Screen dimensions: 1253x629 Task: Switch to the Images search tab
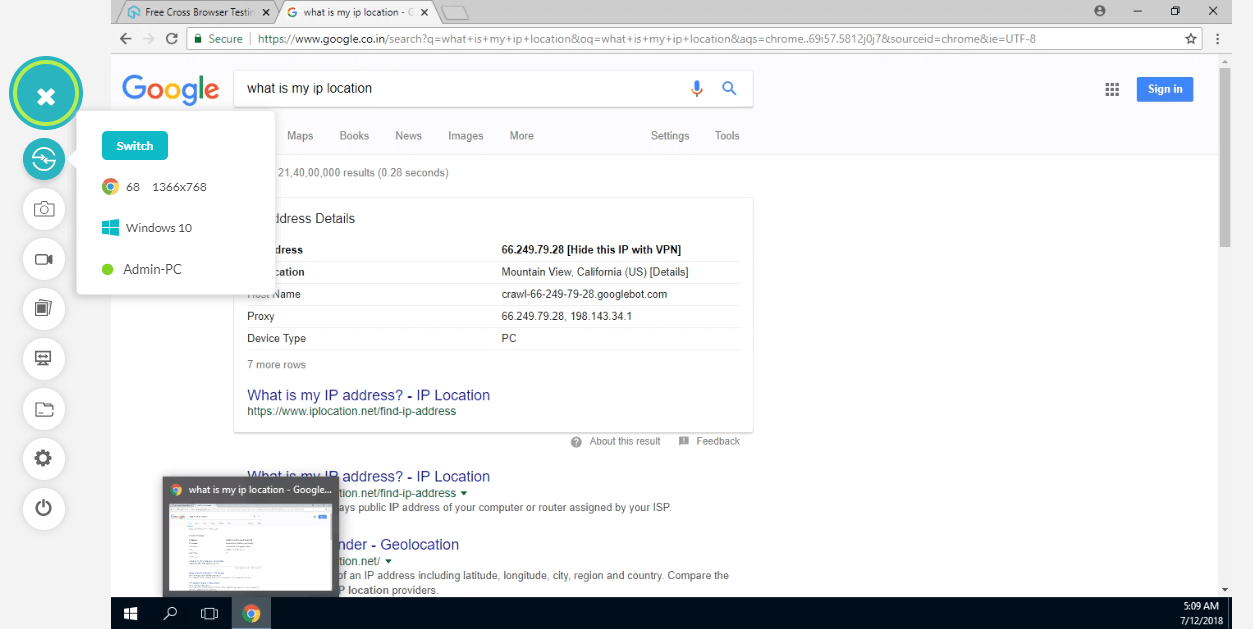[x=465, y=135]
